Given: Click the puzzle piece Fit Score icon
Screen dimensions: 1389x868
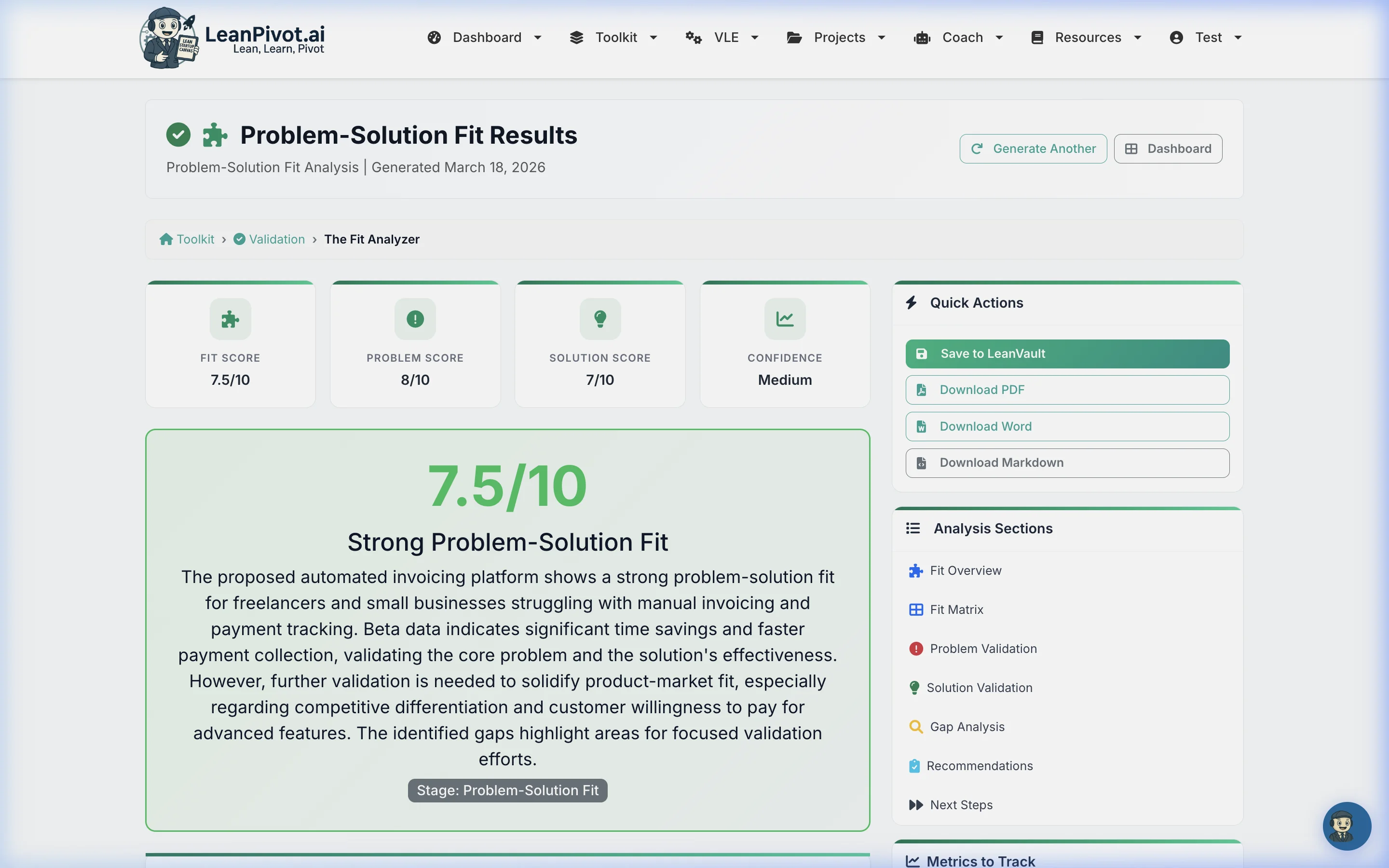Looking at the screenshot, I should (x=230, y=319).
